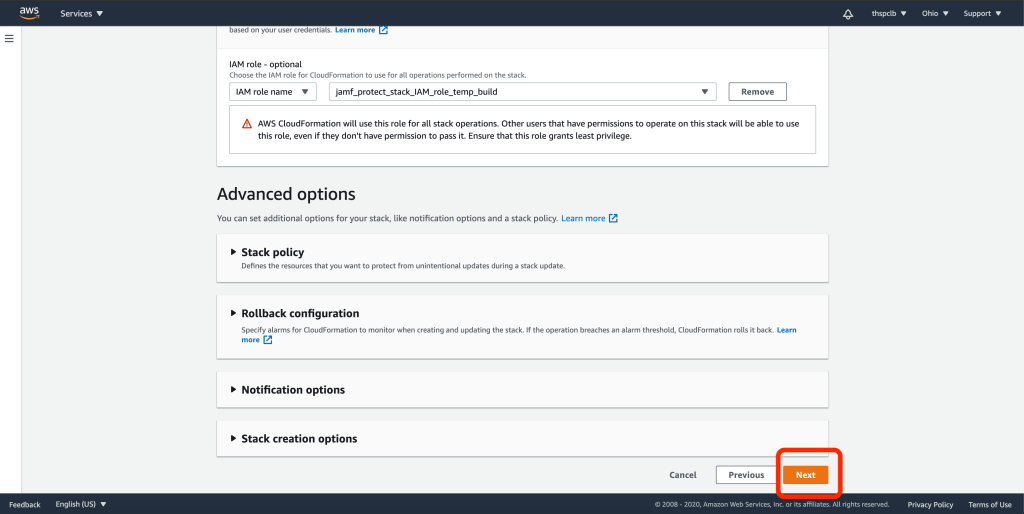This screenshot has height=514, width=1024.
Task: Click the orange Next button
Action: click(805, 475)
